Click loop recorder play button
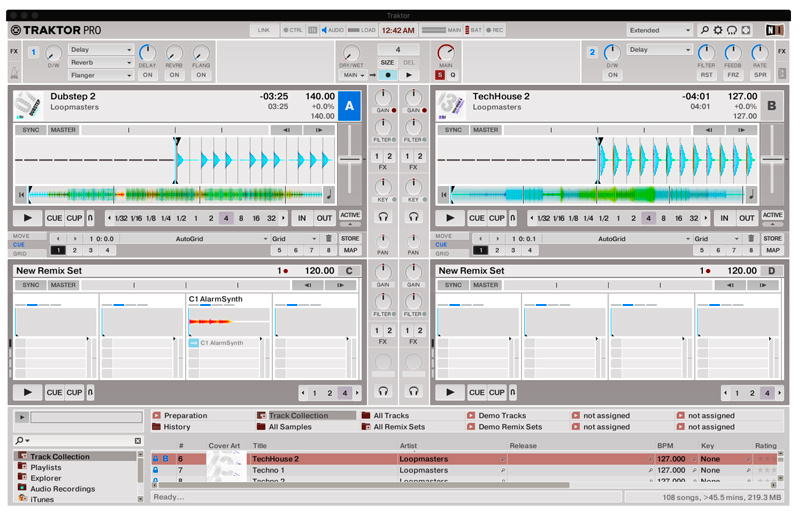This screenshot has height=514, width=800. 409,75
